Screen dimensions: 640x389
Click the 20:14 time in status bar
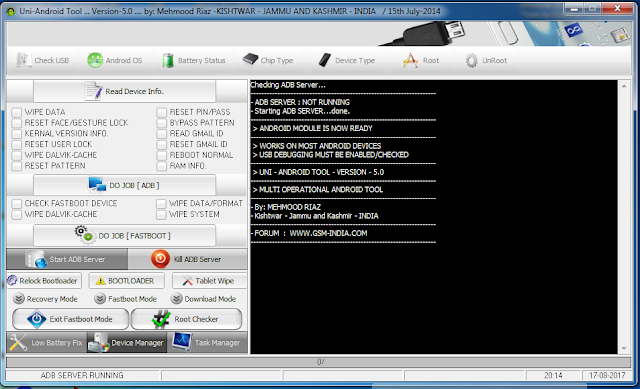pyautogui.click(x=553, y=375)
